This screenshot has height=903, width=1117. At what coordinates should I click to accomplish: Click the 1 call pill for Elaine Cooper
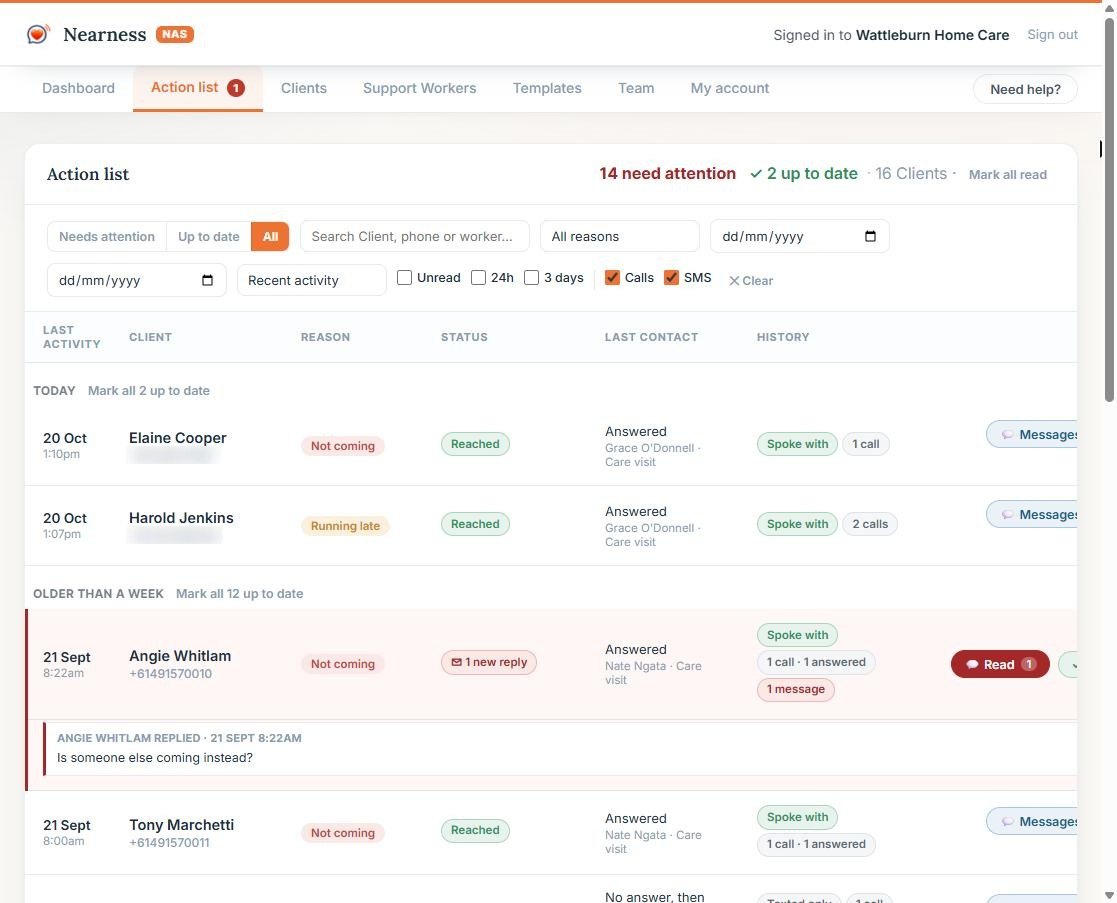[866, 444]
